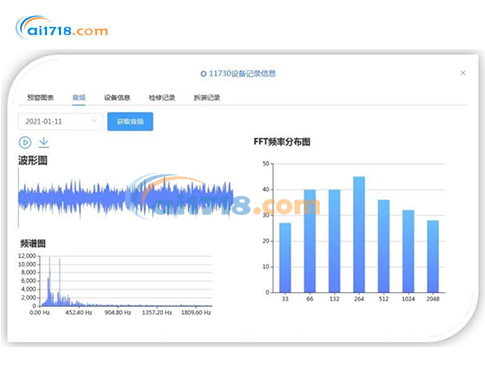This screenshot has width=485, height=365.
Task: Click the 2048 bar in the FFT chart
Action: coord(433,256)
